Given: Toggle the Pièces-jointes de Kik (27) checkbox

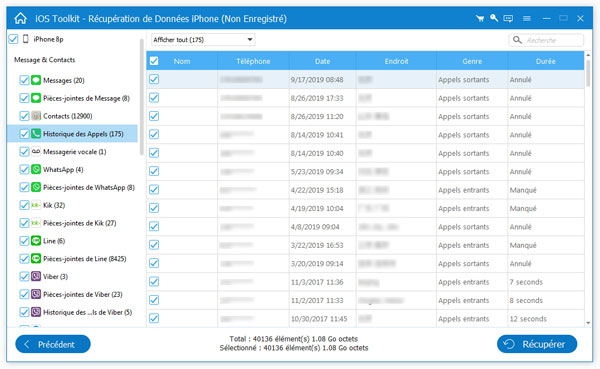Looking at the screenshot, I should 24,223.
